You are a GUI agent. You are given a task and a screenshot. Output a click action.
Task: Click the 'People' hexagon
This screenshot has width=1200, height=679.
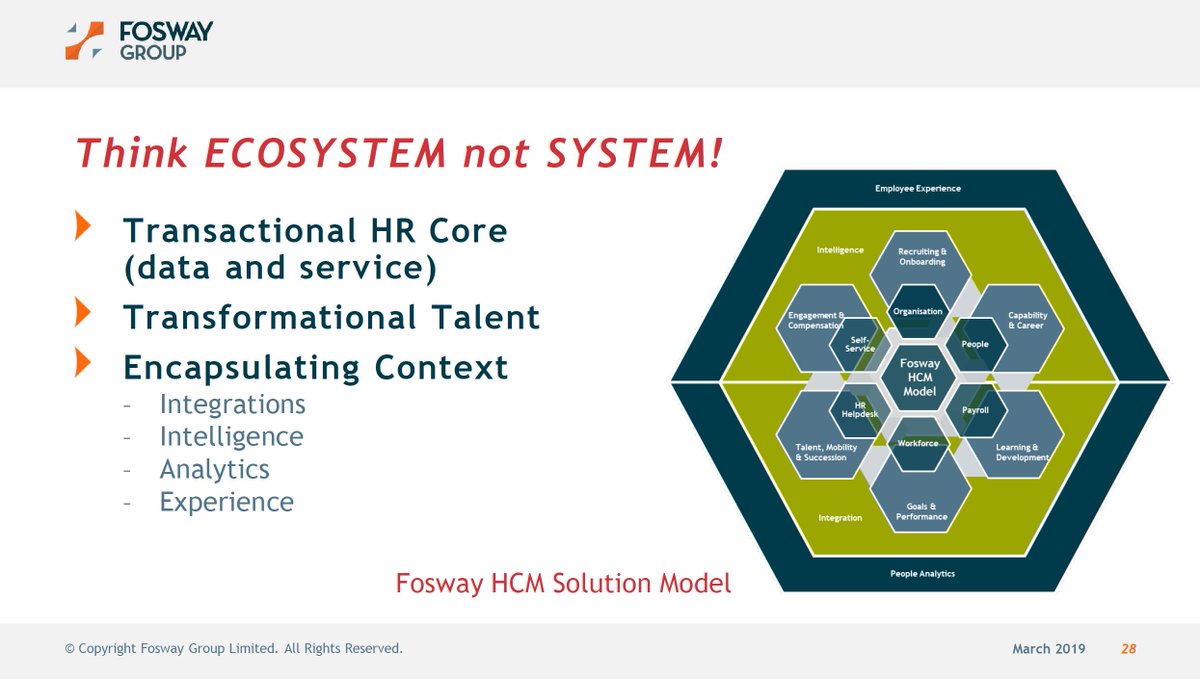974,344
